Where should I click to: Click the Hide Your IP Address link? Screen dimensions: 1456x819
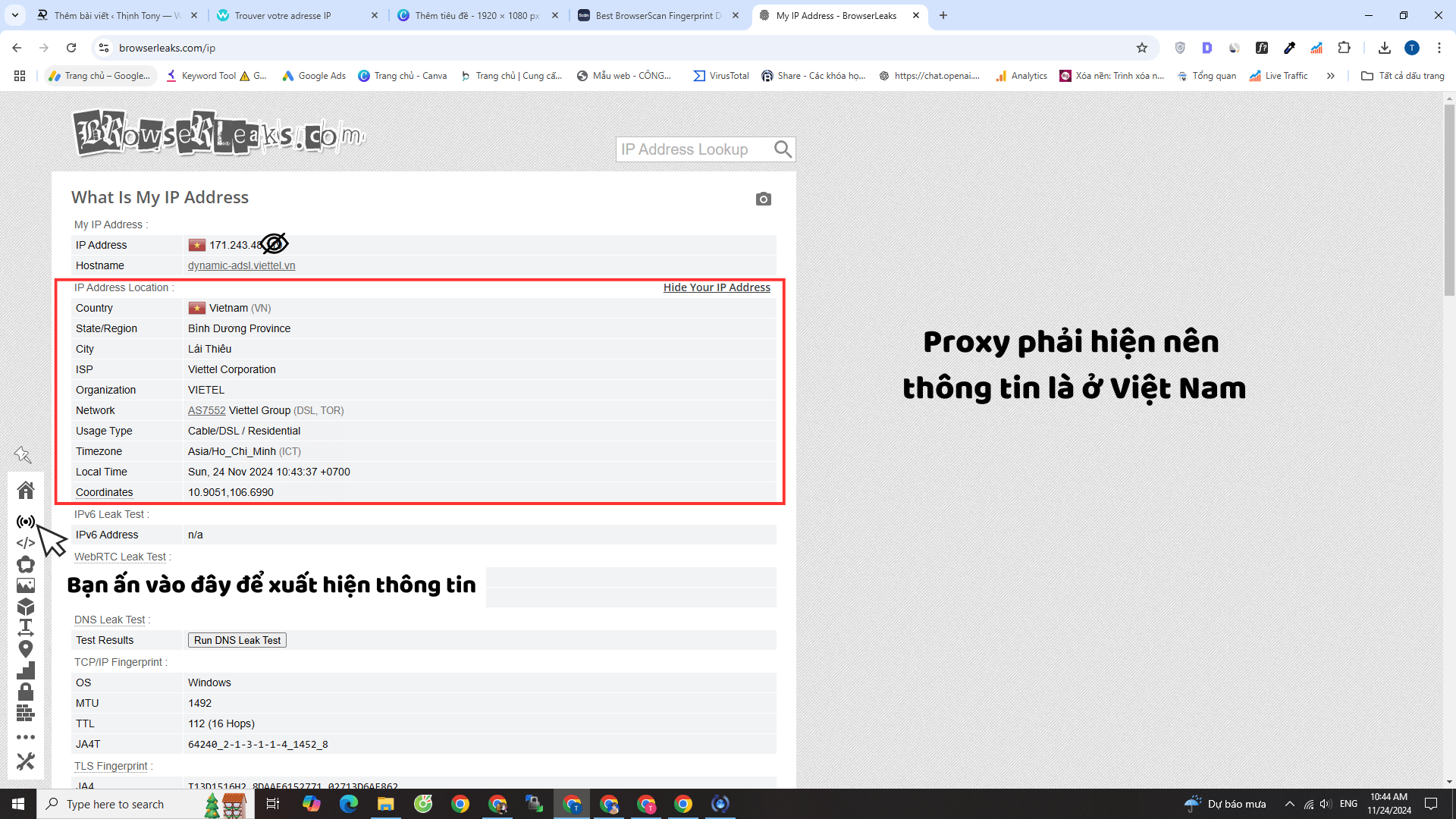[x=717, y=287]
